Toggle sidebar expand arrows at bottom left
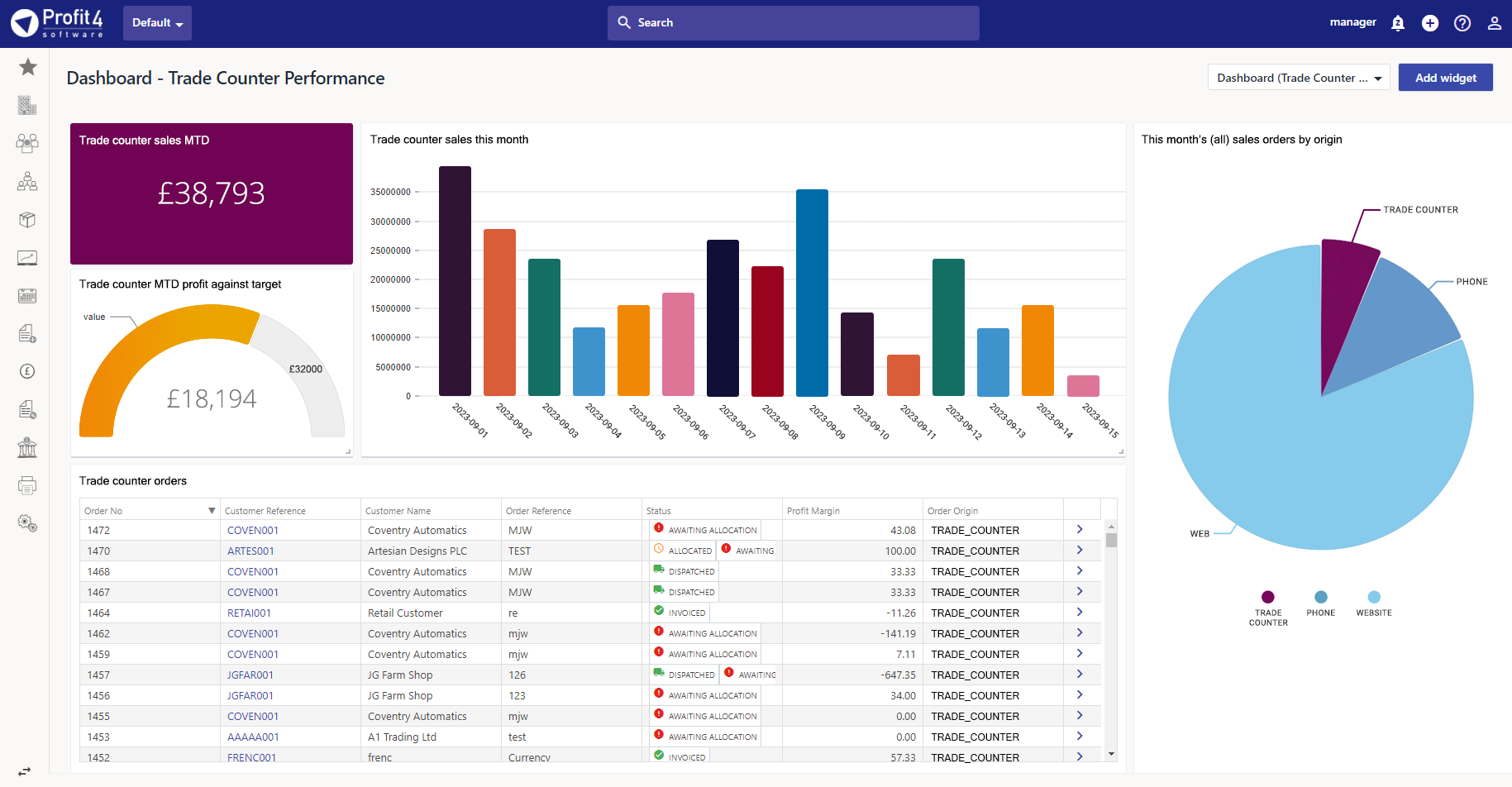 [25, 771]
